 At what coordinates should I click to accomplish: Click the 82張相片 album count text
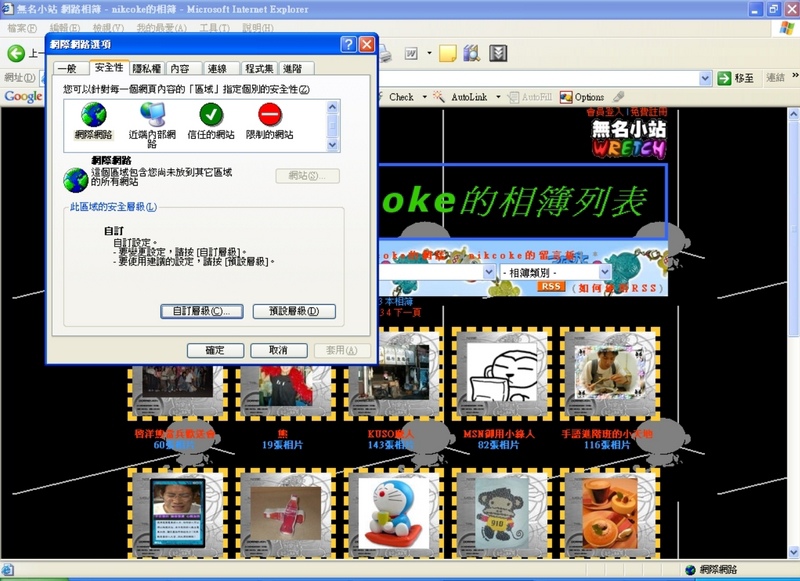(498, 445)
